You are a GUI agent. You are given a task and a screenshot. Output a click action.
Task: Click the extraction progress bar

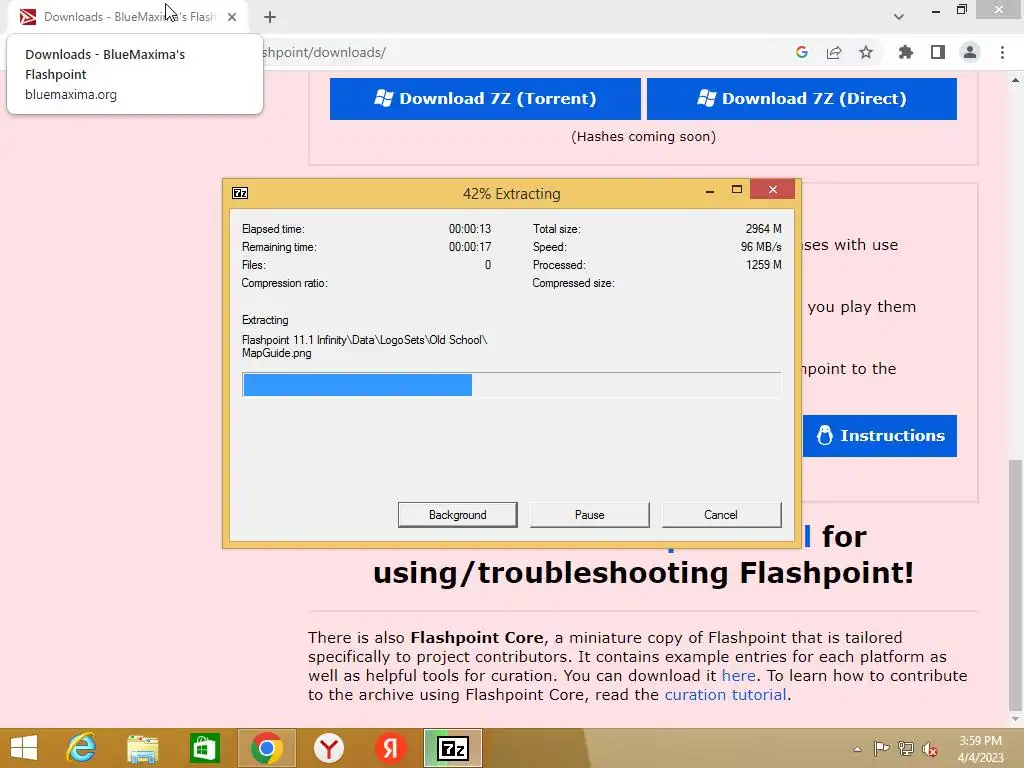[511, 385]
